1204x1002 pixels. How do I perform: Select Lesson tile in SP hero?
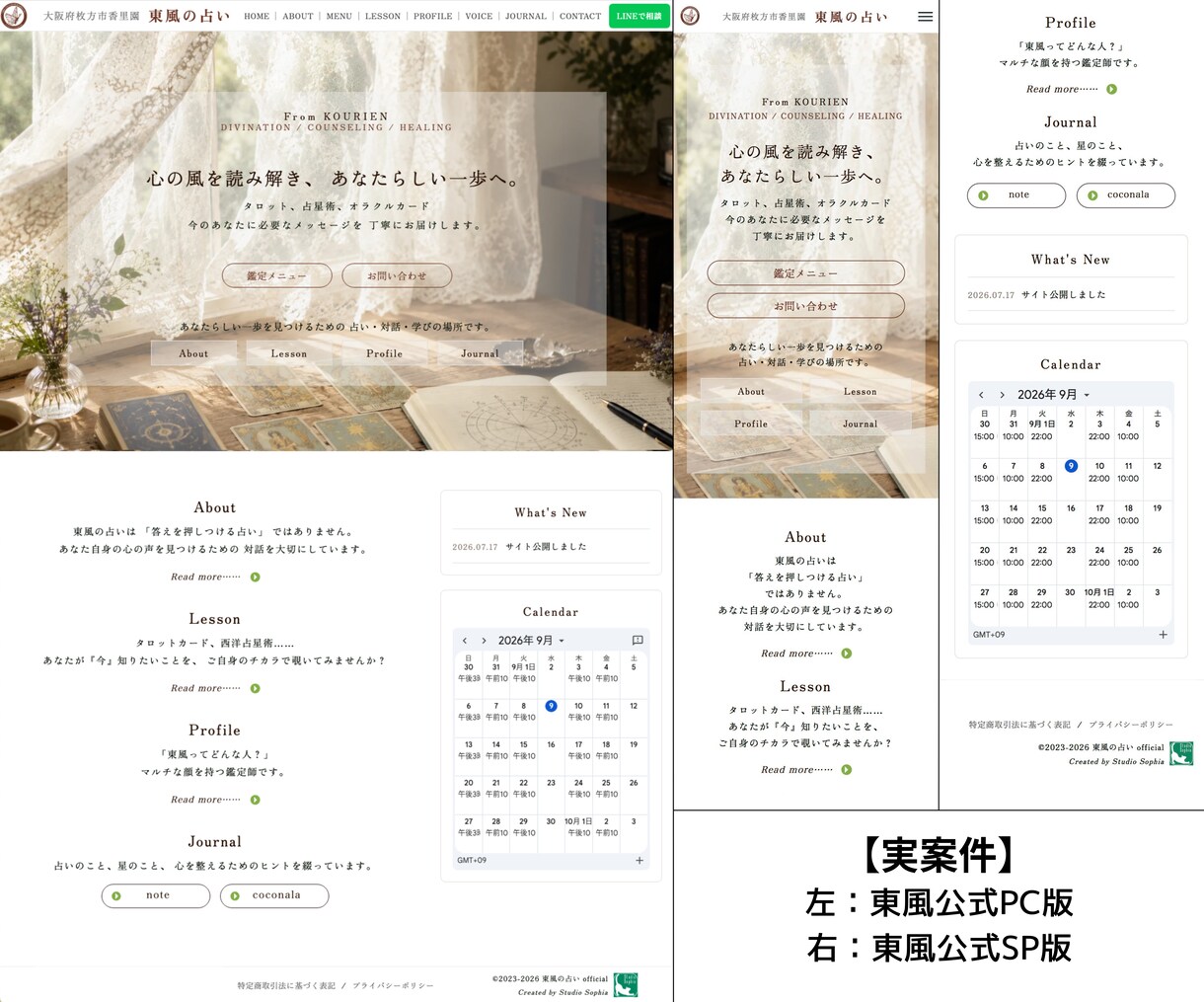(861, 392)
